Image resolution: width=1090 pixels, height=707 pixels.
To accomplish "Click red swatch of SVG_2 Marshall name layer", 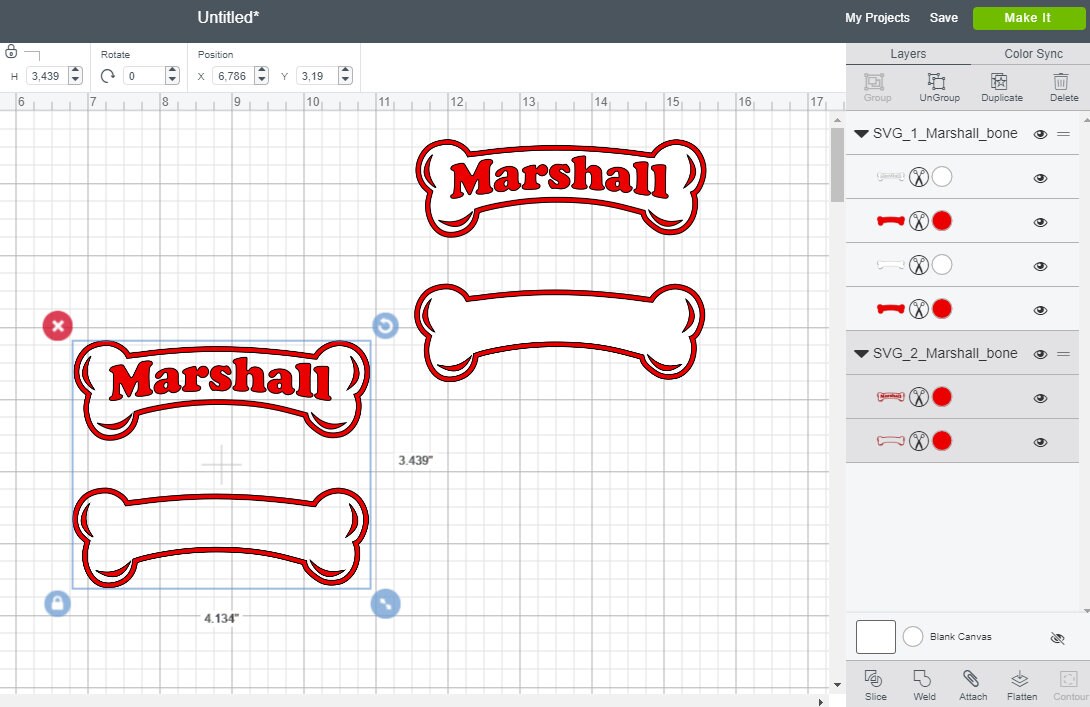I will click(942, 397).
